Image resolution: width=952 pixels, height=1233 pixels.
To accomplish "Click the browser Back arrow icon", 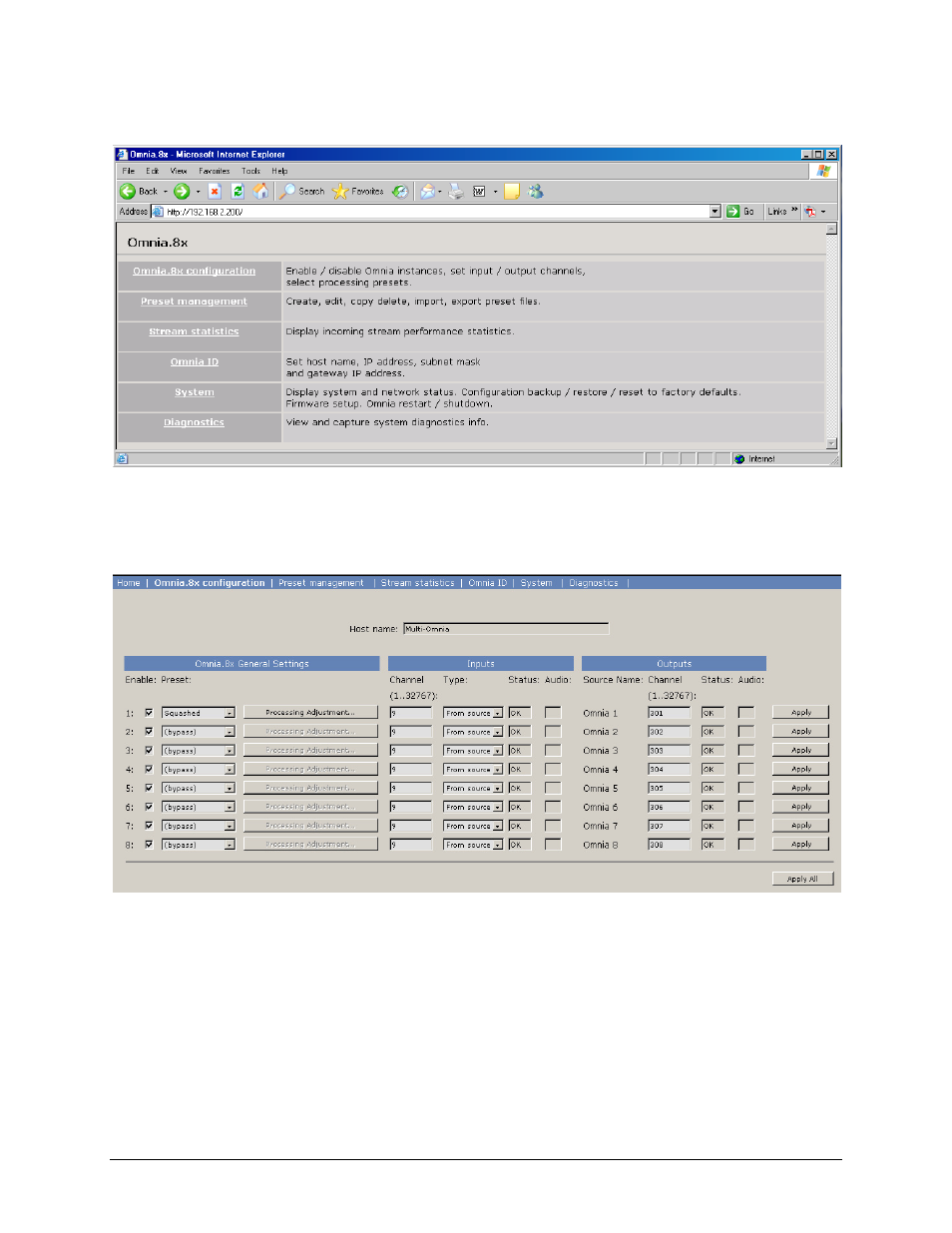I will coord(128,192).
